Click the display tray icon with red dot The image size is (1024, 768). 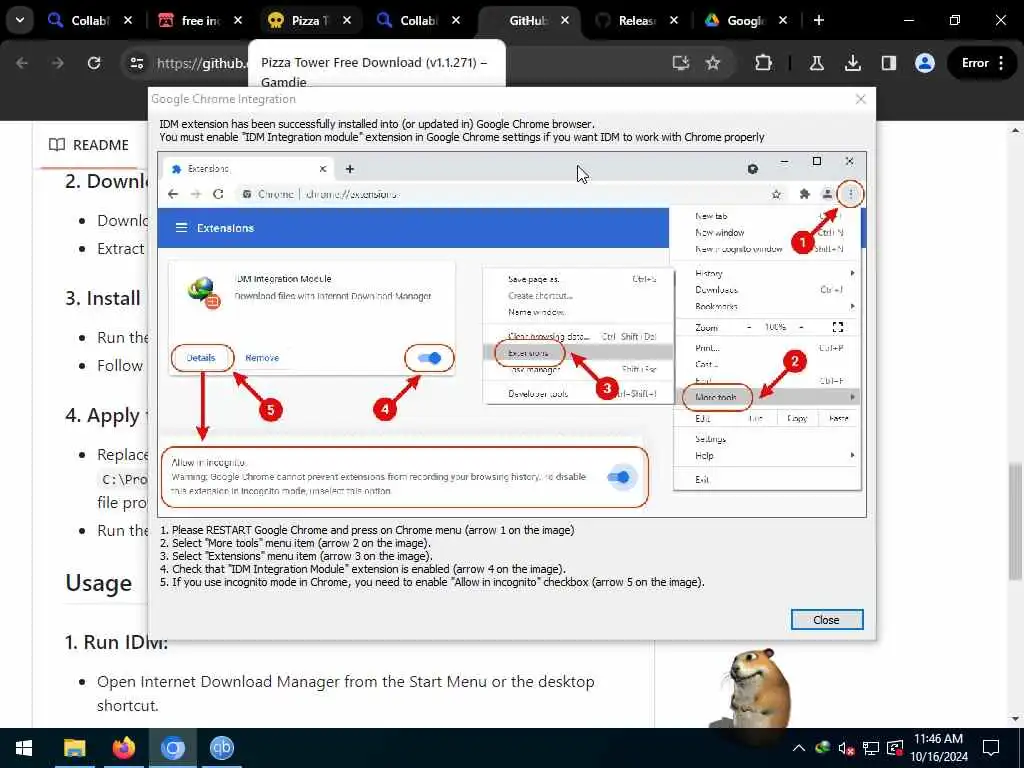coord(895,748)
